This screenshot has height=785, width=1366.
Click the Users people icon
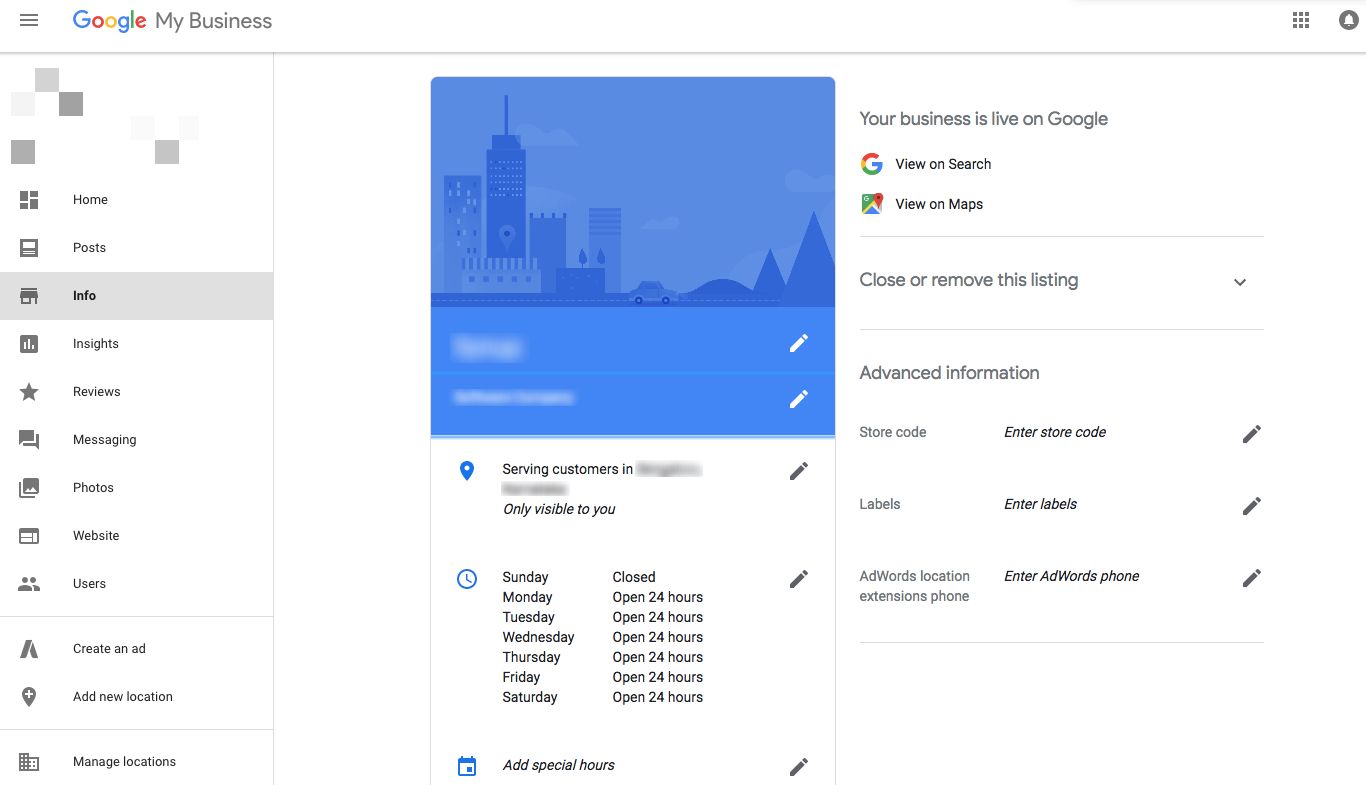tap(29, 584)
